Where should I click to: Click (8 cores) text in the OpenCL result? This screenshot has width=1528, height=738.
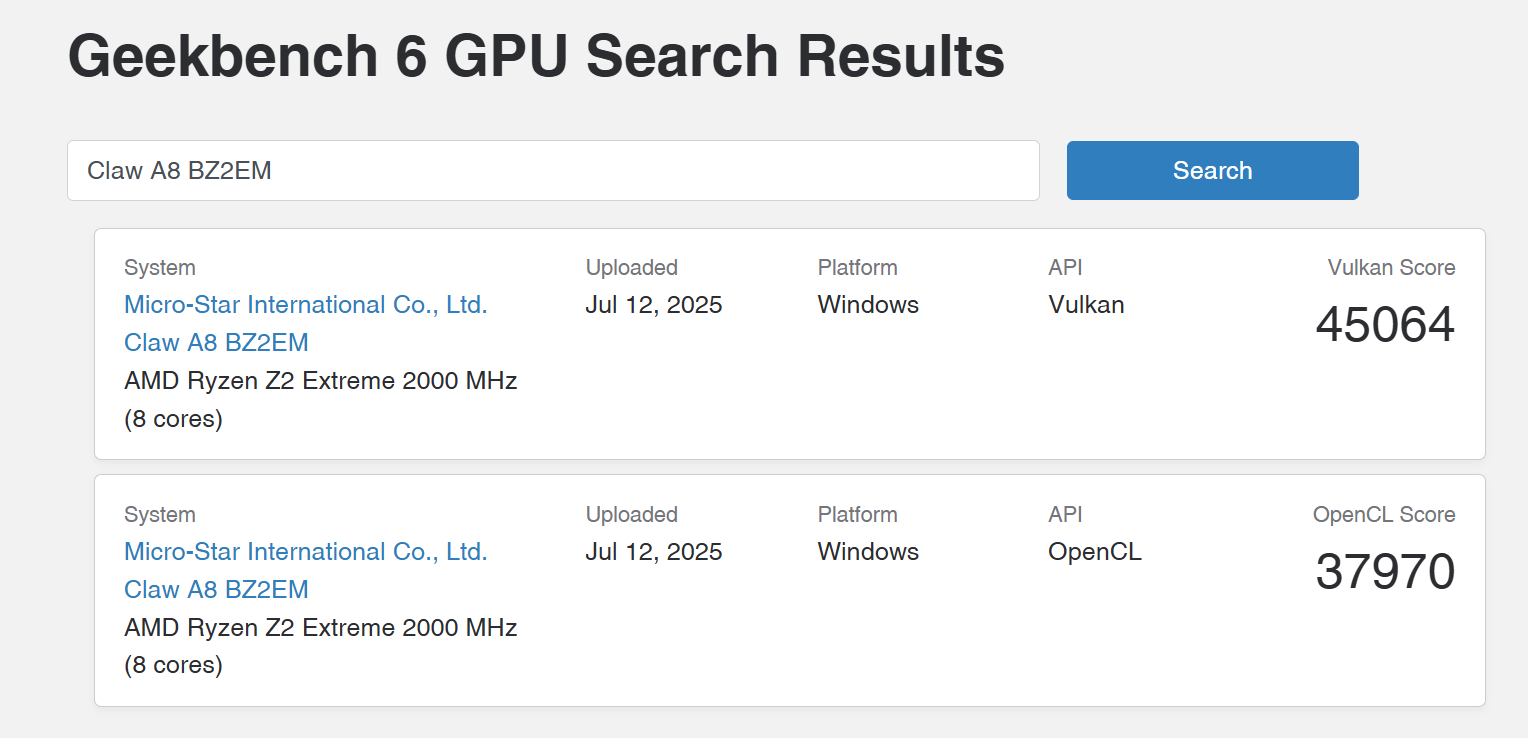pyautogui.click(x=173, y=666)
